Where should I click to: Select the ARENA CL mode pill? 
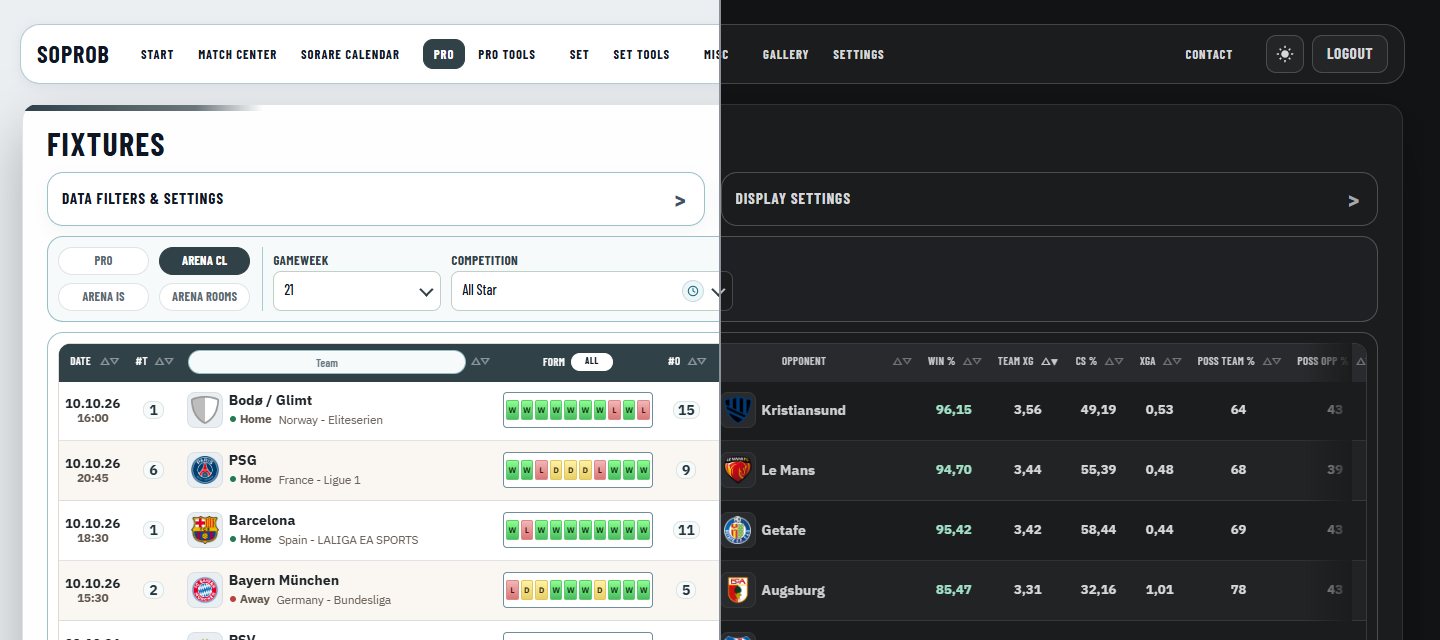(x=204, y=261)
